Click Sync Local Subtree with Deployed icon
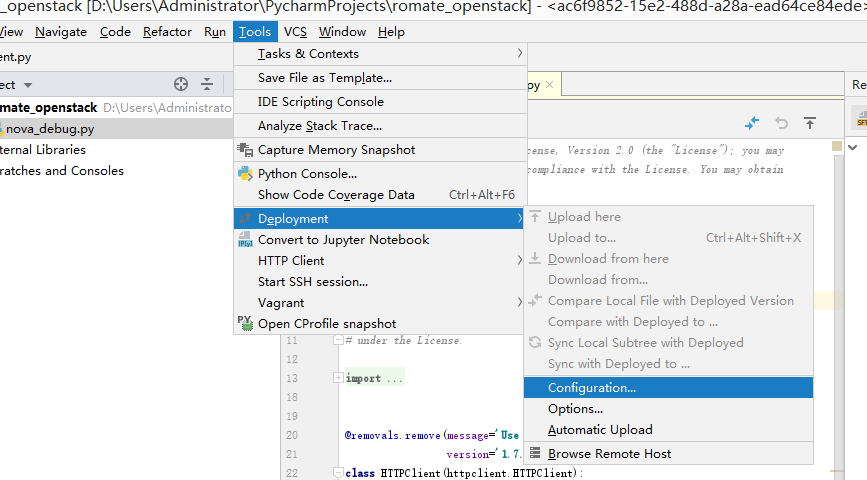This screenshot has width=867, height=480. pos(535,342)
